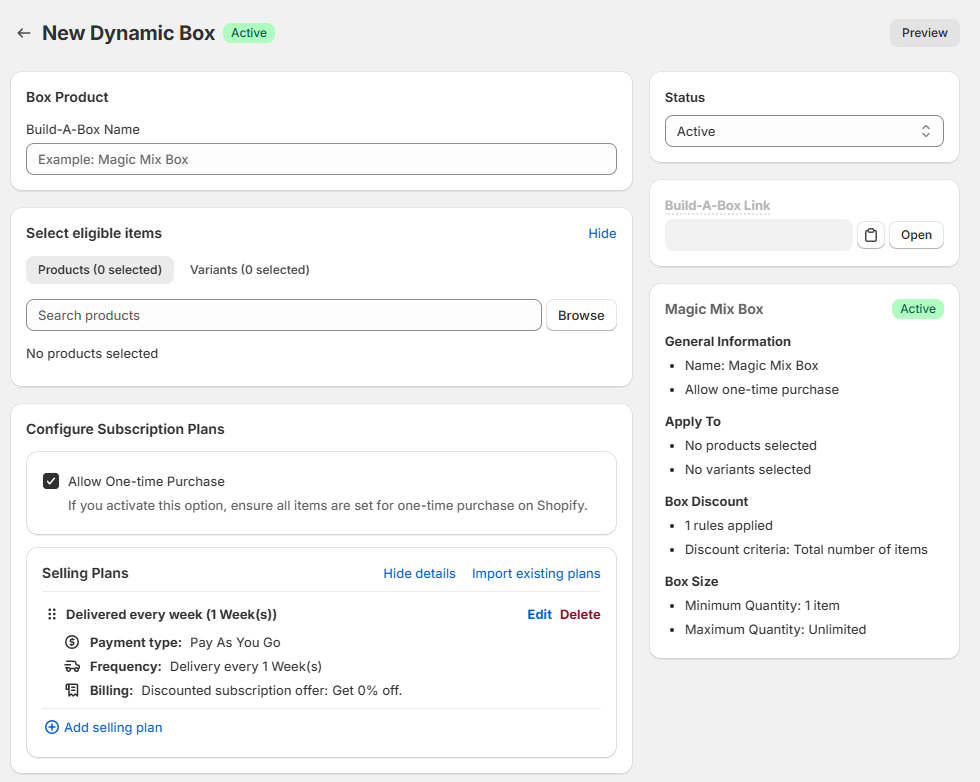Click the Preview button
This screenshot has height=782, width=980.
point(924,33)
